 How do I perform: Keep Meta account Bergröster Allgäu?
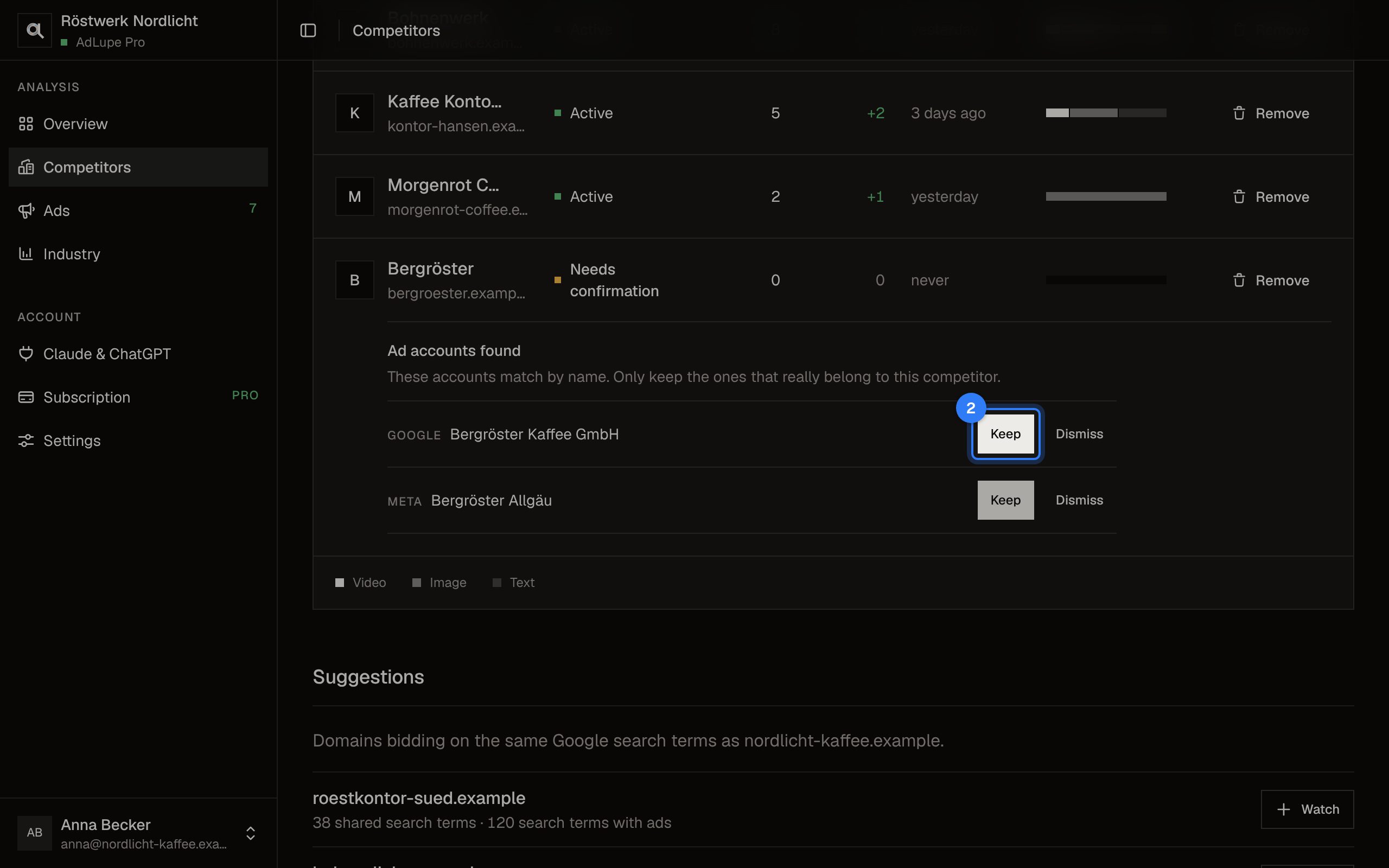(1005, 500)
